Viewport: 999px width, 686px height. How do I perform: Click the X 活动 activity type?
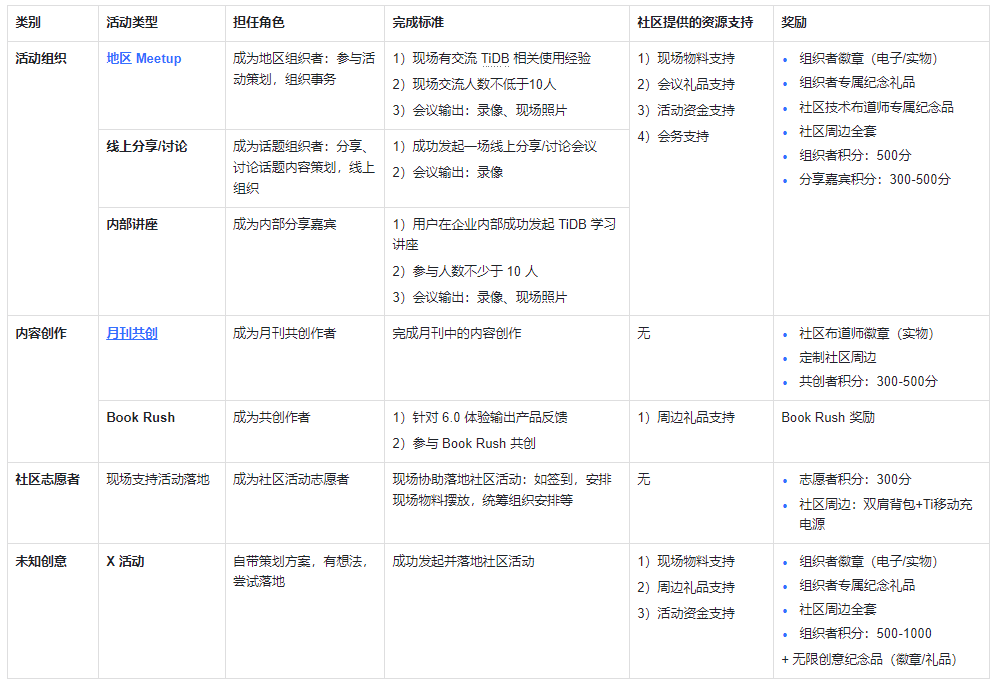pyautogui.click(x=125, y=561)
